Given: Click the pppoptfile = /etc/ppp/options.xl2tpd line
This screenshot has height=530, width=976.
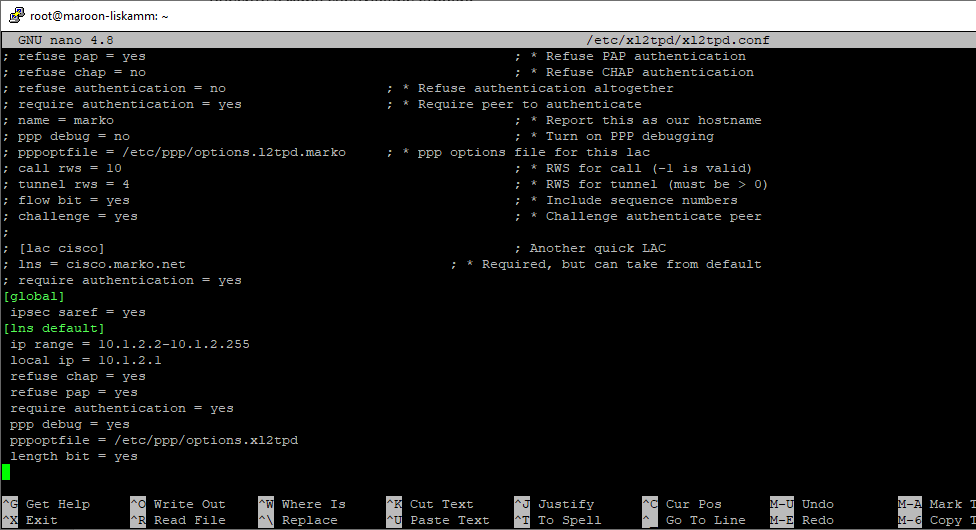Looking at the screenshot, I should coord(154,440).
